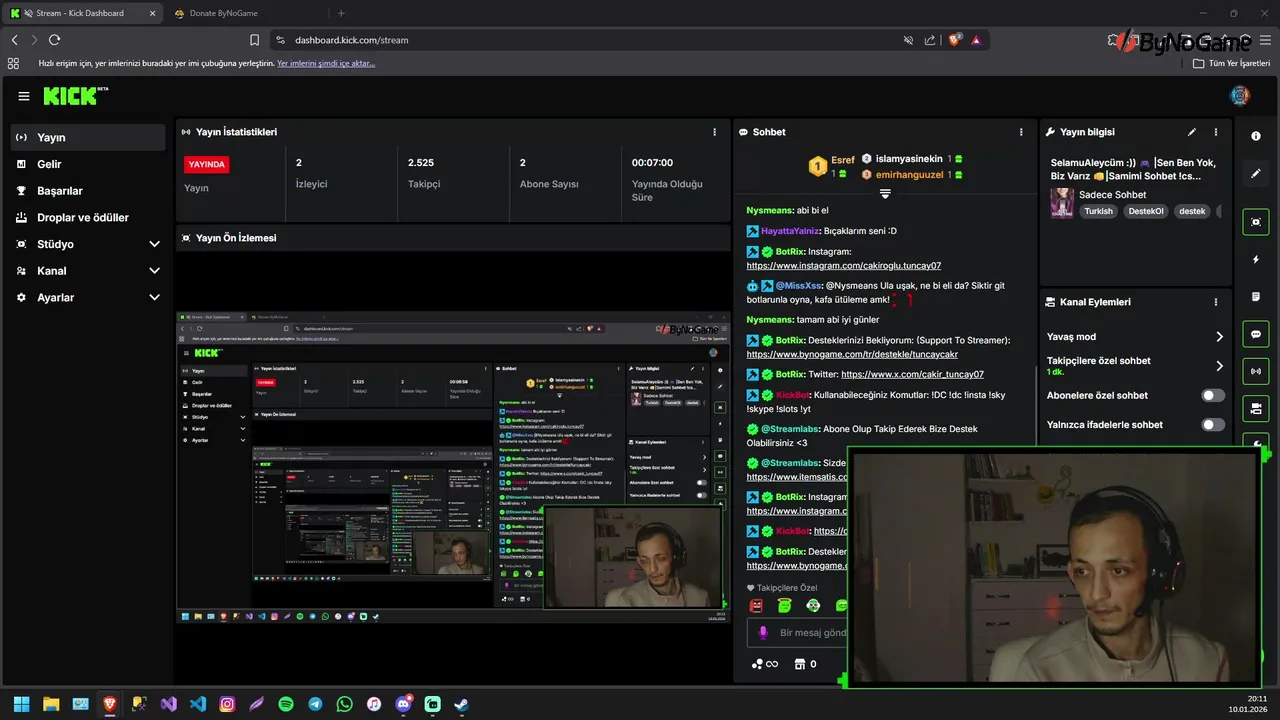Click the Turkish tag in stream info
1280x720 pixels.
[1098, 211]
